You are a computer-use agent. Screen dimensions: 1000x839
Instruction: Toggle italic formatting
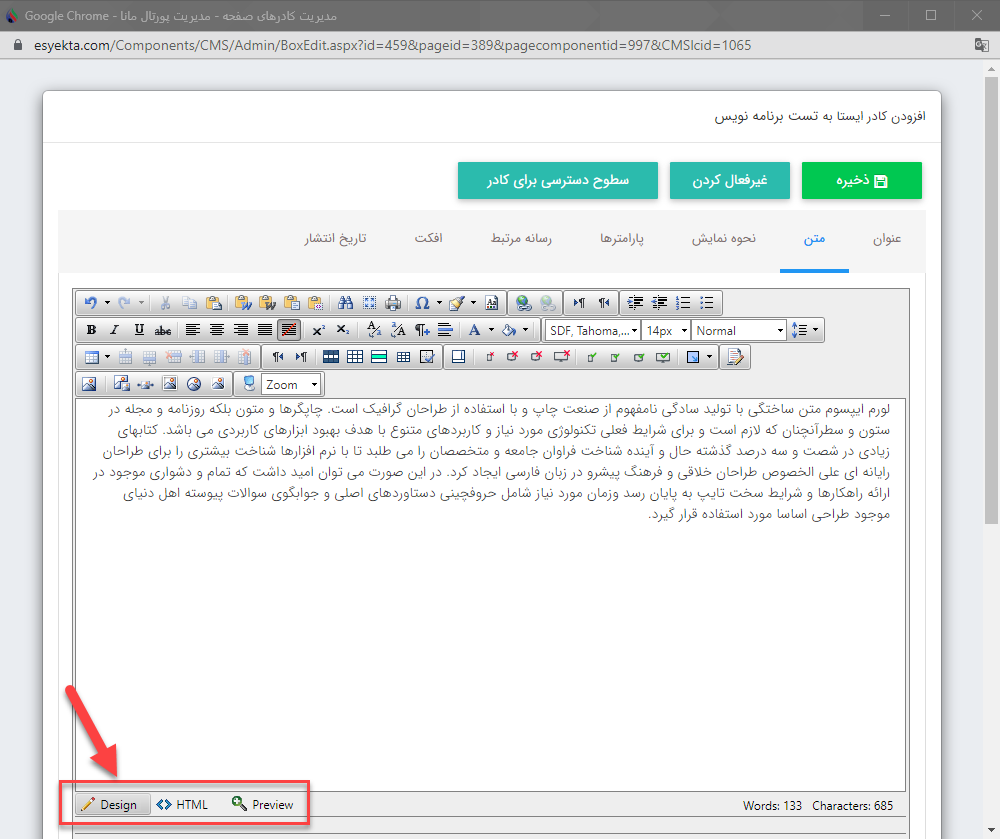115,330
